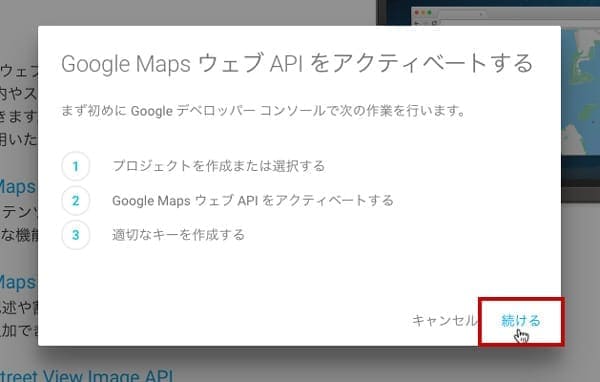Click the step 1 number circle
This screenshot has height=382, width=600.
[76, 166]
